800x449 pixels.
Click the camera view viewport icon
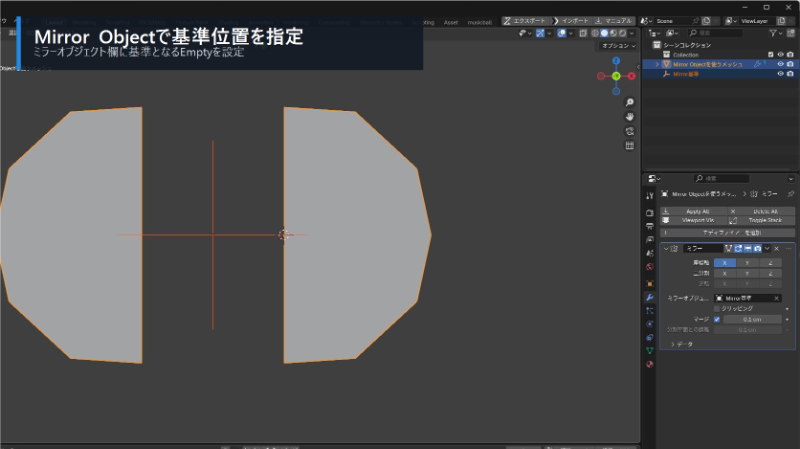coord(630,131)
